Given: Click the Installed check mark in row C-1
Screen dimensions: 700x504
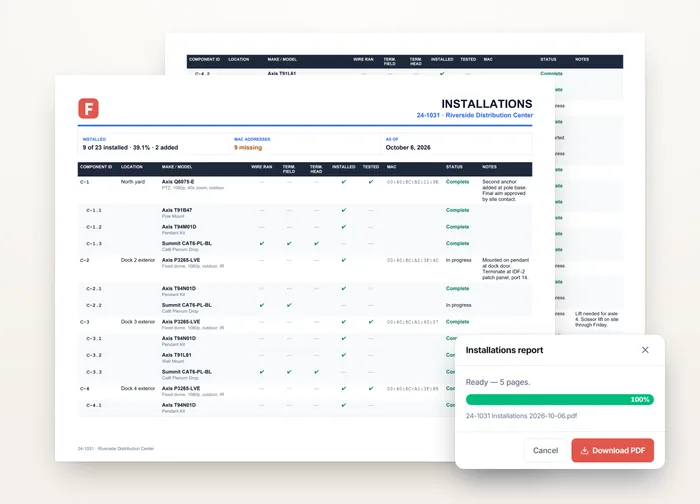Looking at the screenshot, I should (x=343, y=182).
